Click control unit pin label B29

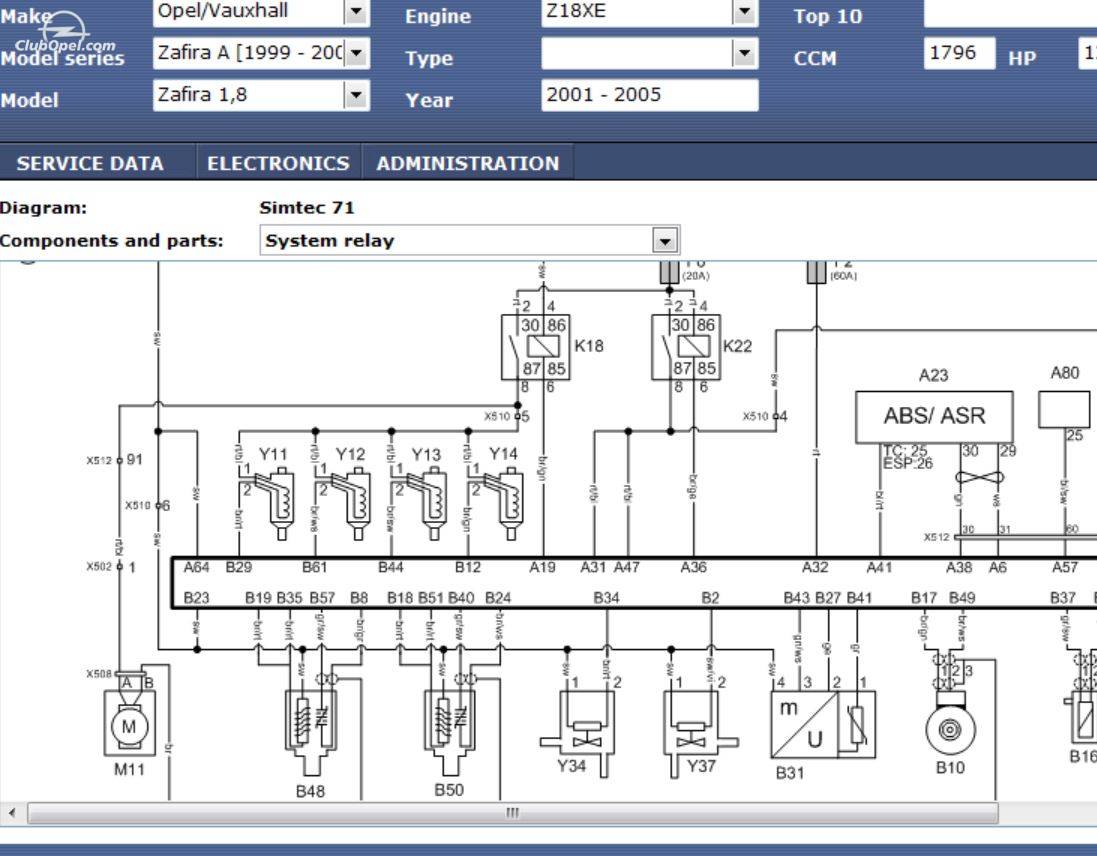click(239, 567)
